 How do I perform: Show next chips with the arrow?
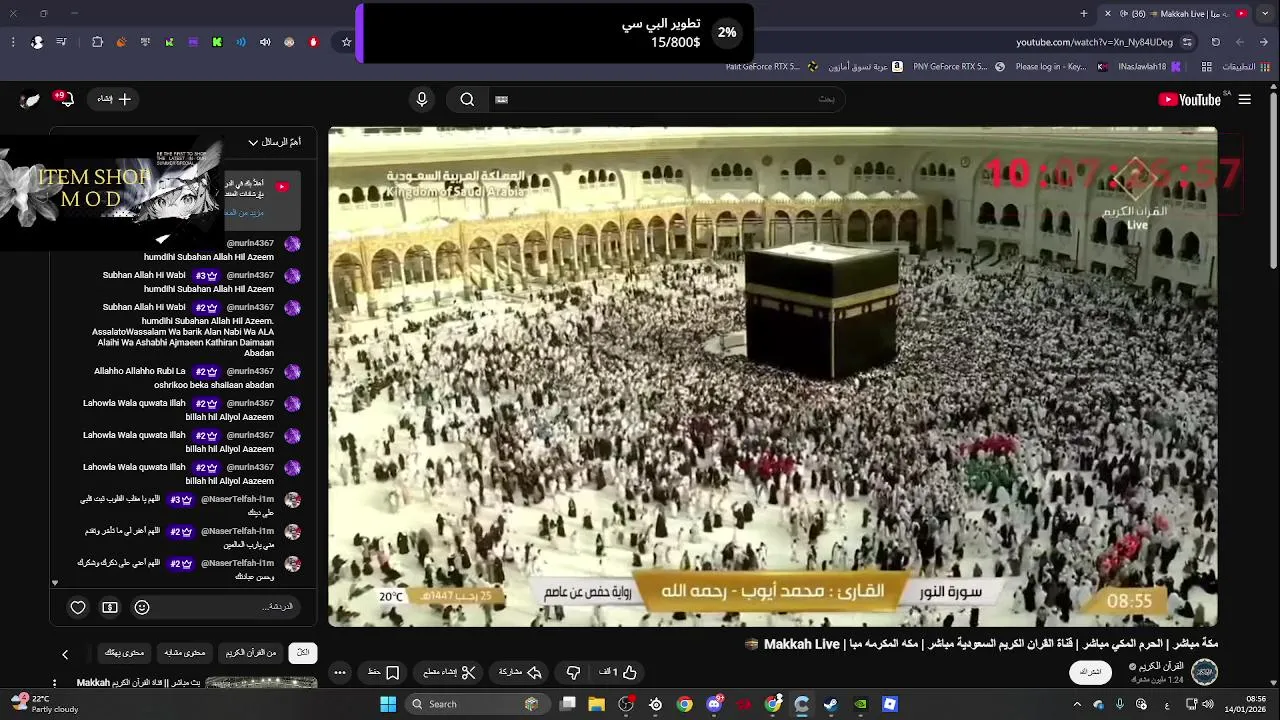(x=65, y=654)
